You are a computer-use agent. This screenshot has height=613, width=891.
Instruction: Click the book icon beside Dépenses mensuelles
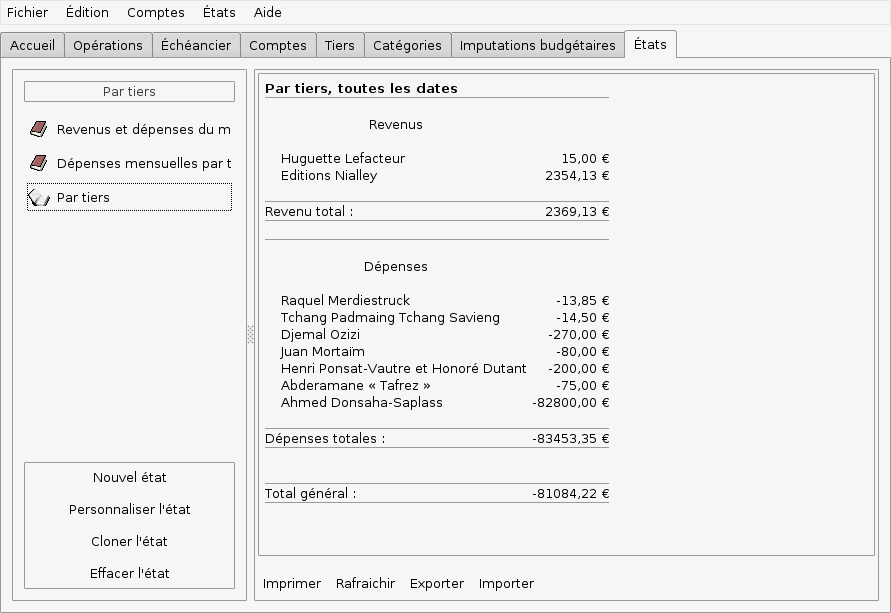pos(38,163)
